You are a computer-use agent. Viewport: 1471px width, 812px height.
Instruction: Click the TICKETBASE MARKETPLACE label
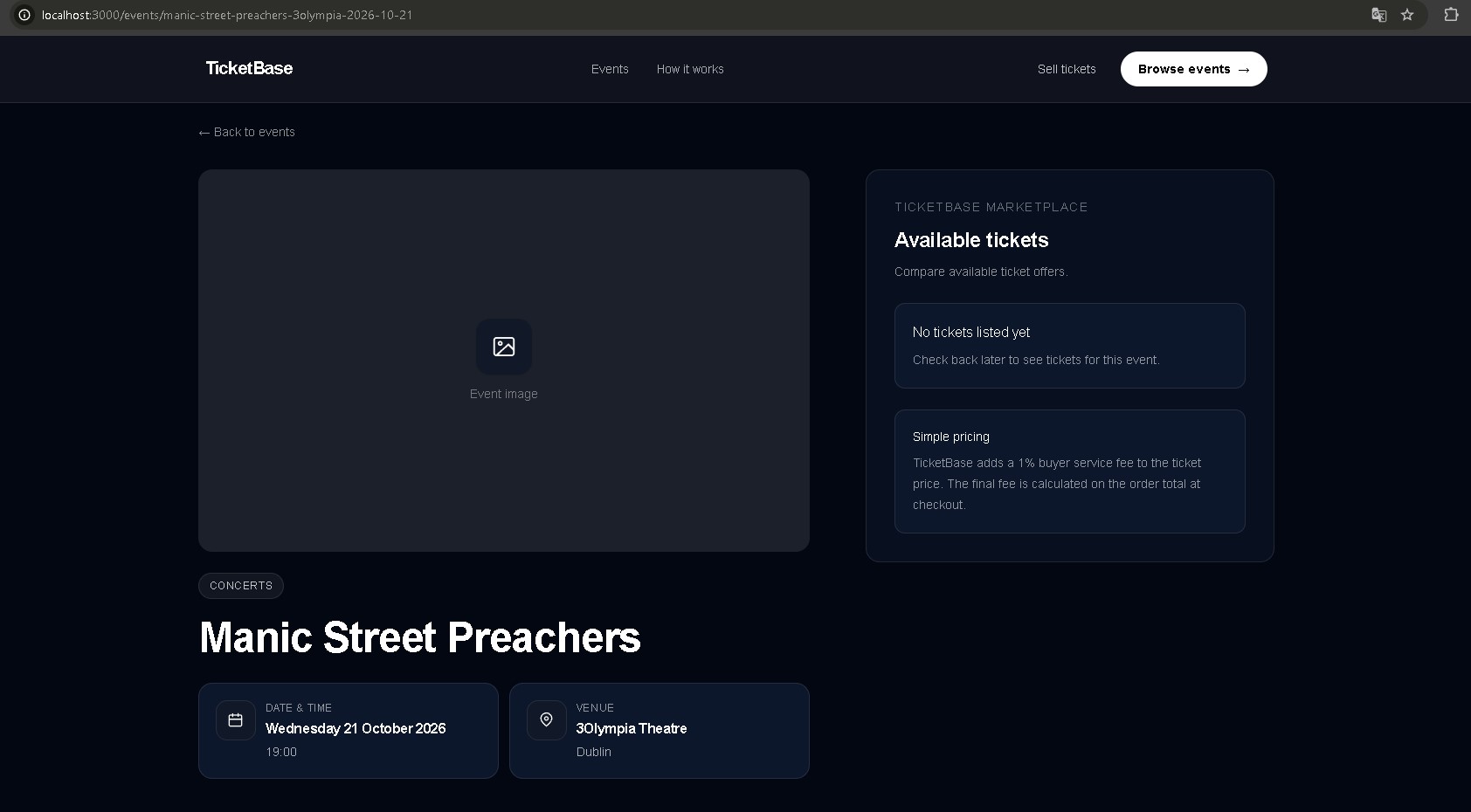pos(991,207)
